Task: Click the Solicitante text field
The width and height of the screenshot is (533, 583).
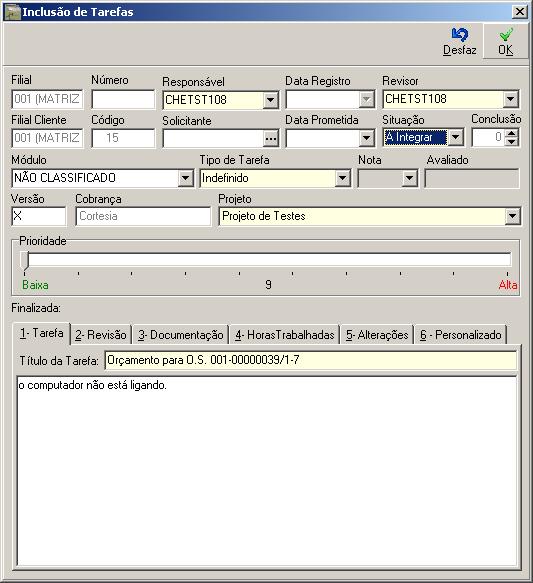Action: pos(213,139)
